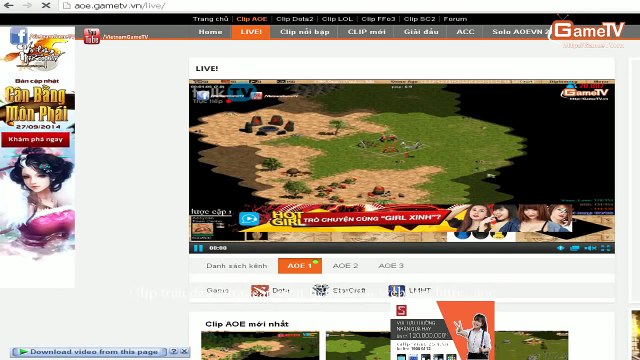Open the rightmost Clip AOE mới nhất thumbnail
The image size is (640, 360).
pyautogui.click(x=531, y=345)
